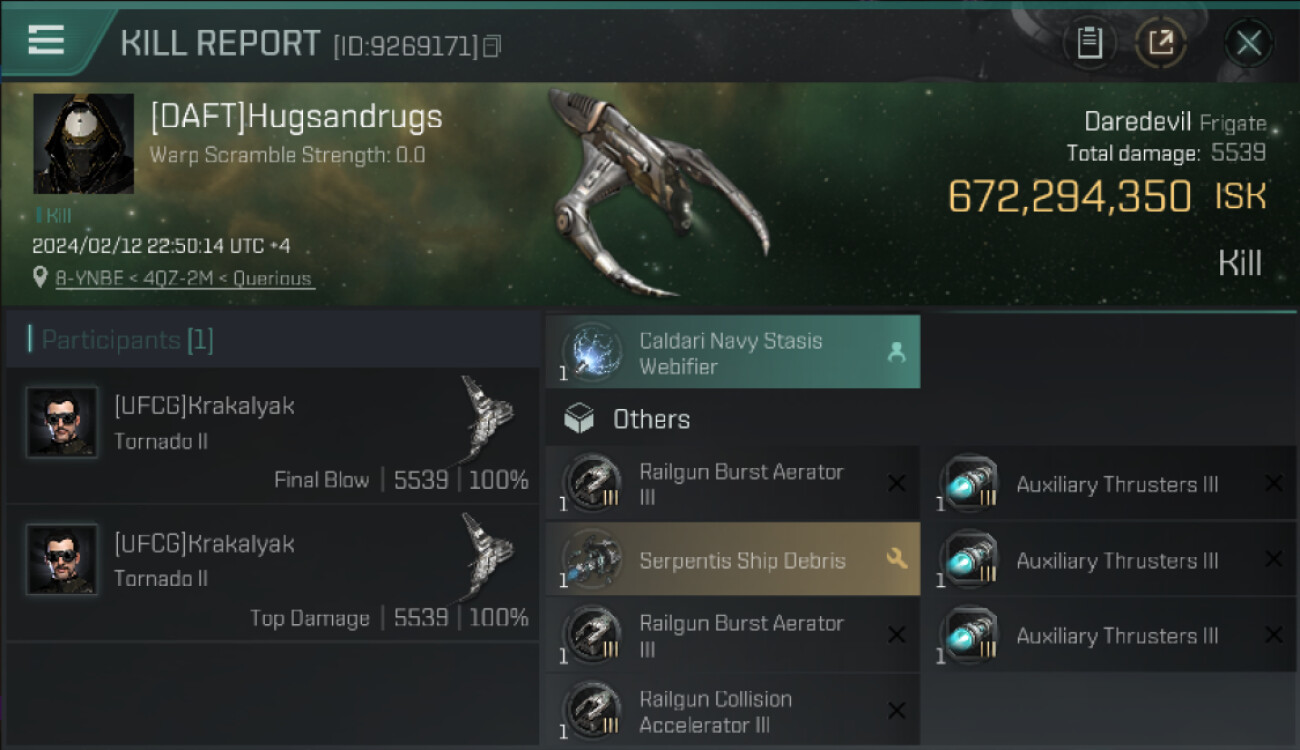
Task: Select Caldari Navy Stasis Webifier item
Action: pos(732,353)
